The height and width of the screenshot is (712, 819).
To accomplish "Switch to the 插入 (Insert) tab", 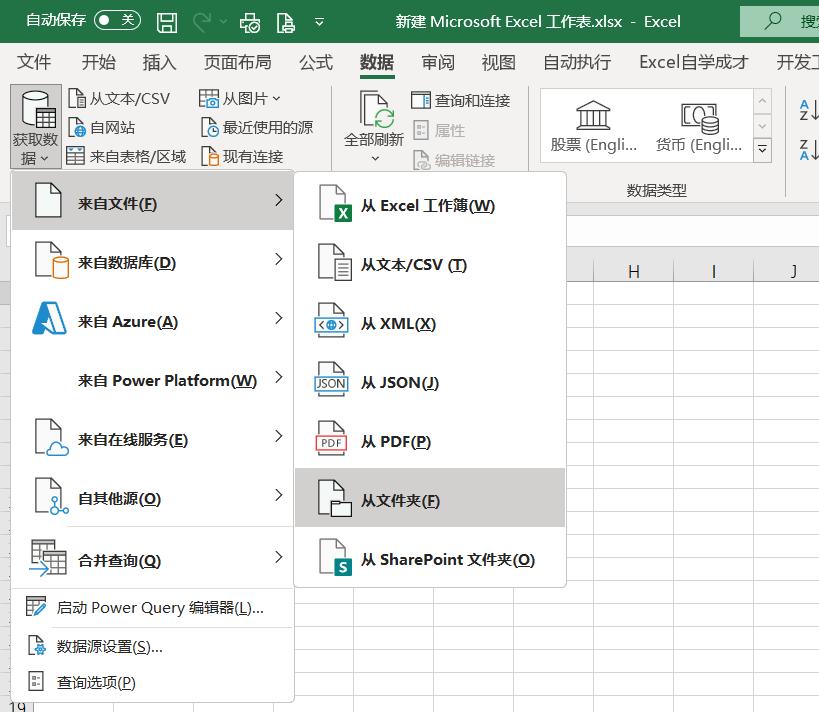I will tap(159, 62).
